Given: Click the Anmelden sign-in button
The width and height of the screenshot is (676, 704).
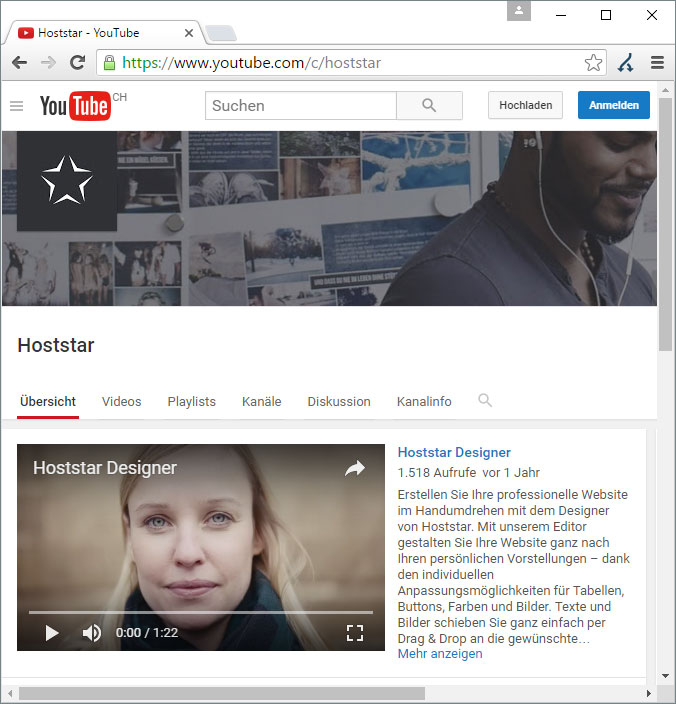Looking at the screenshot, I should (614, 105).
